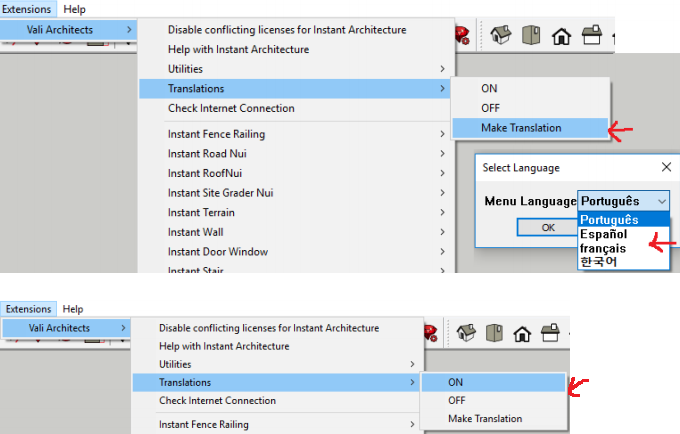Expand Vali Architects submenu in upper screenshot
Viewport: 680px width, 434px height.
(69, 29)
